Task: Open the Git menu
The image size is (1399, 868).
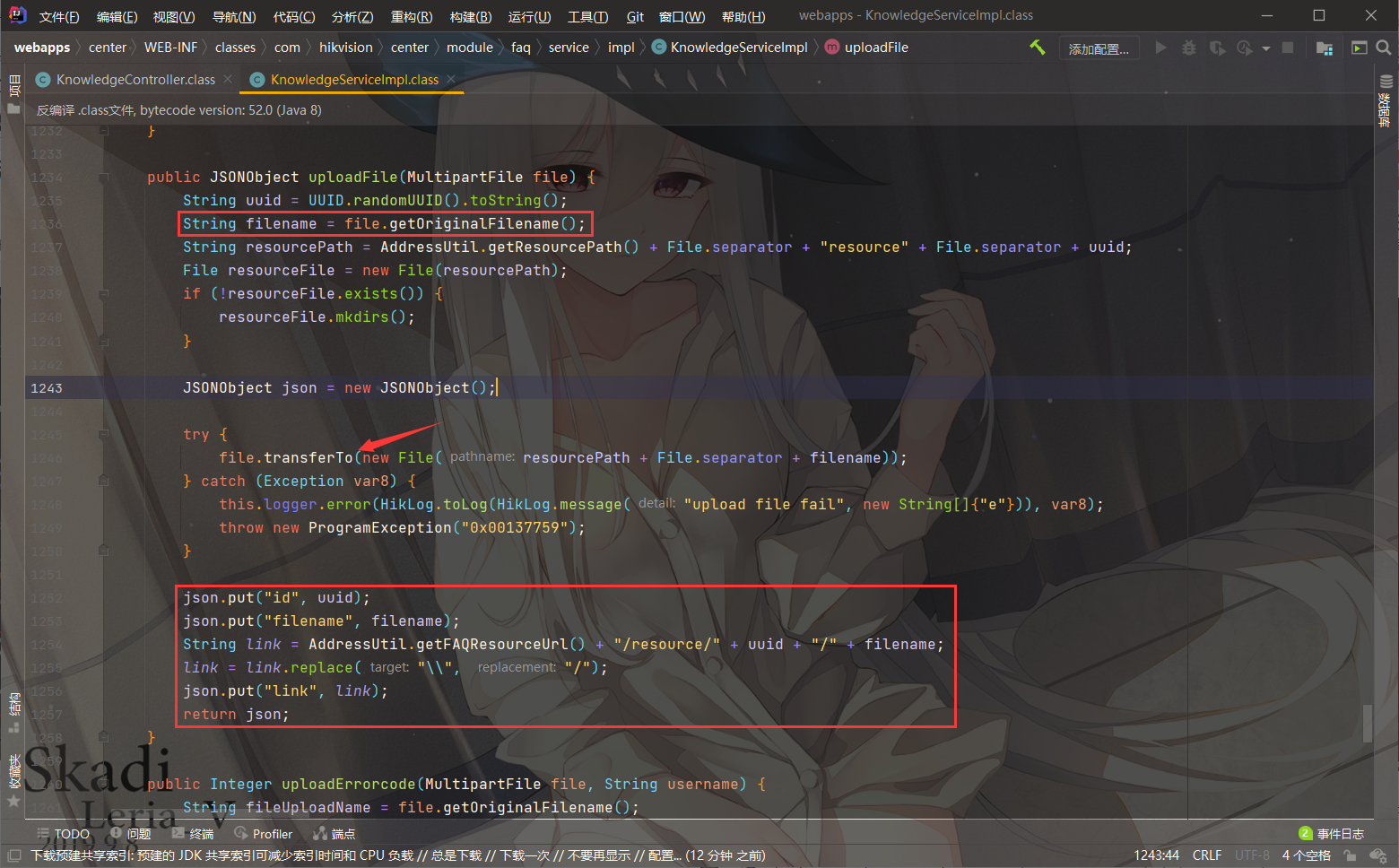Action: 635,16
